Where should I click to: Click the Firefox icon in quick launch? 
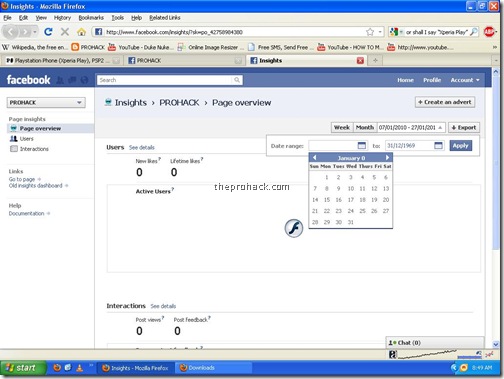pos(57,368)
